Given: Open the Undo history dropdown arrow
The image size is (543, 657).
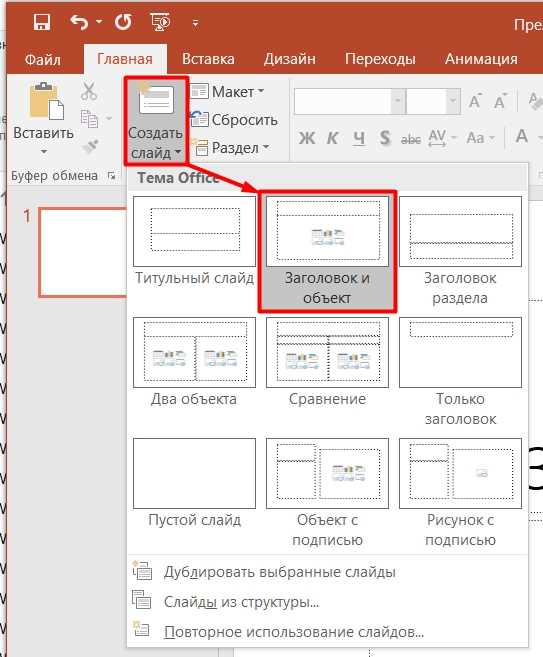Looking at the screenshot, I should [99, 22].
